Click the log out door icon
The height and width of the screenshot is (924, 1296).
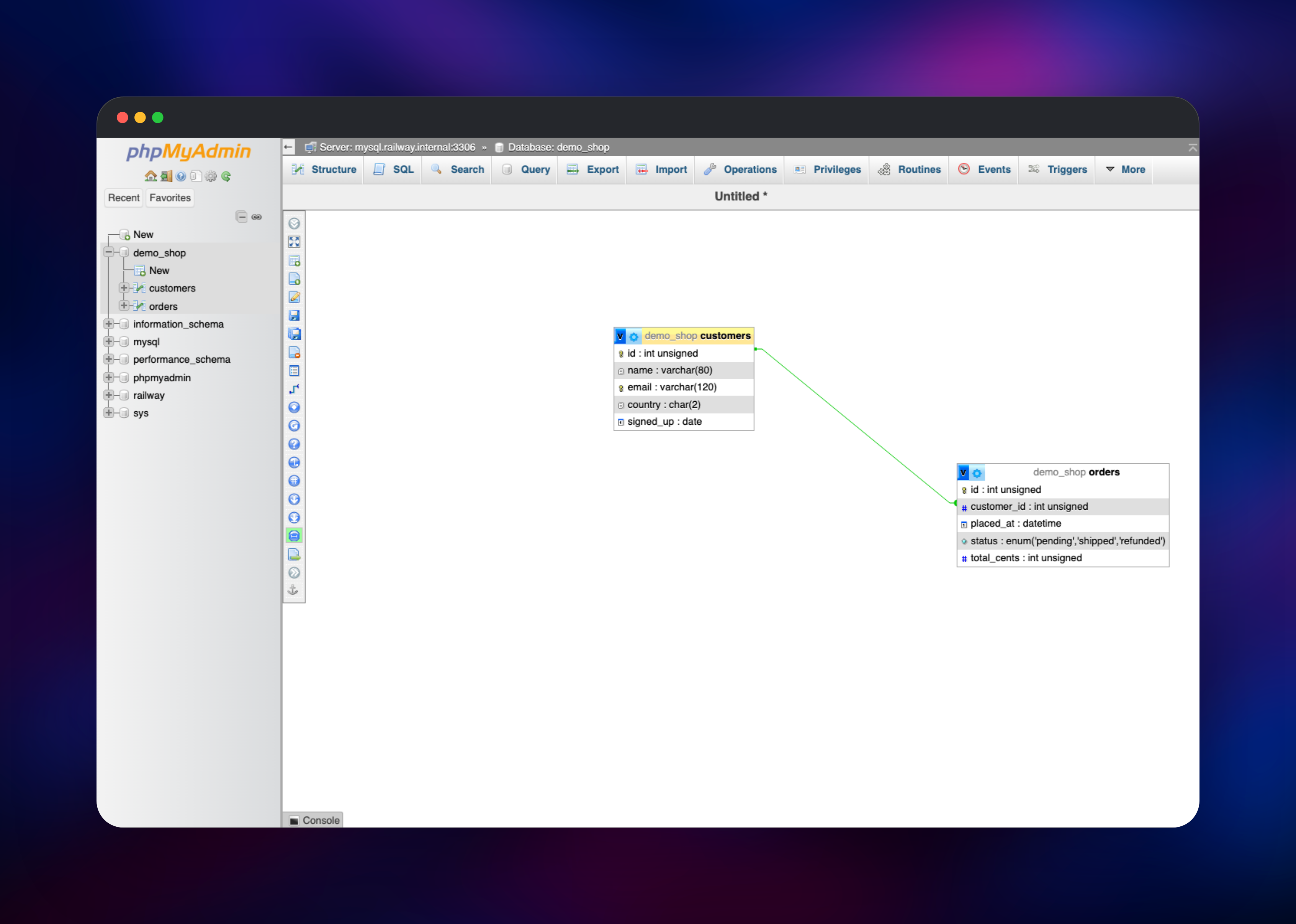point(166,177)
